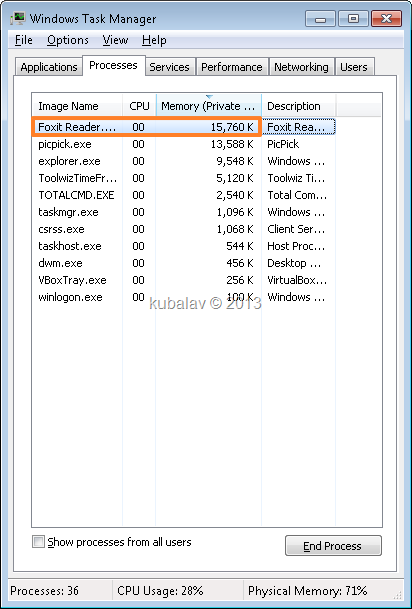The height and width of the screenshot is (609, 412).
Task: Switch to the Users tab
Action: tap(354, 67)
